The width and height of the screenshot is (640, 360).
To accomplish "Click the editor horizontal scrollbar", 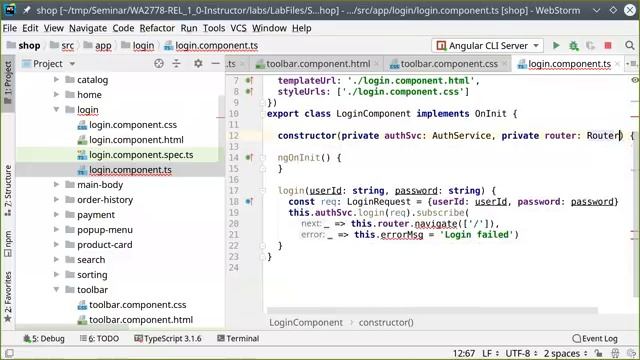I will pos(432,311).
